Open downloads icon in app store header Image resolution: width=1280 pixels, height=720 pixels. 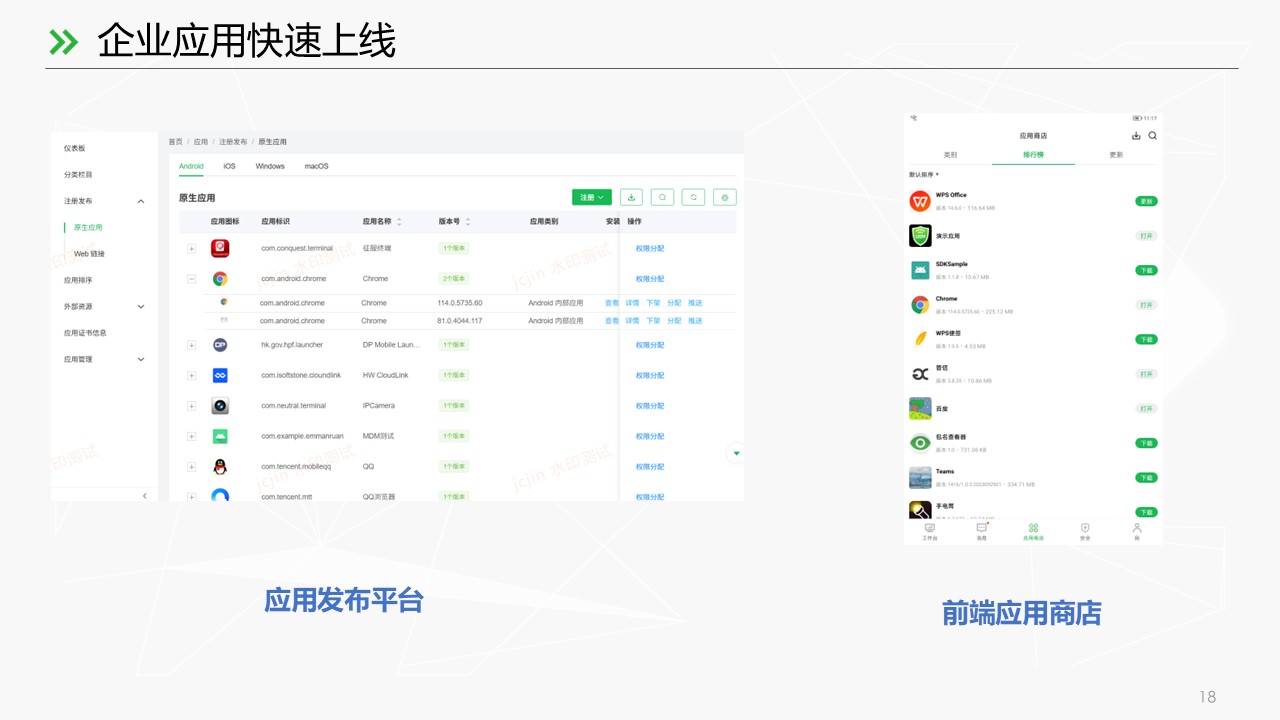click(1136, 136)
